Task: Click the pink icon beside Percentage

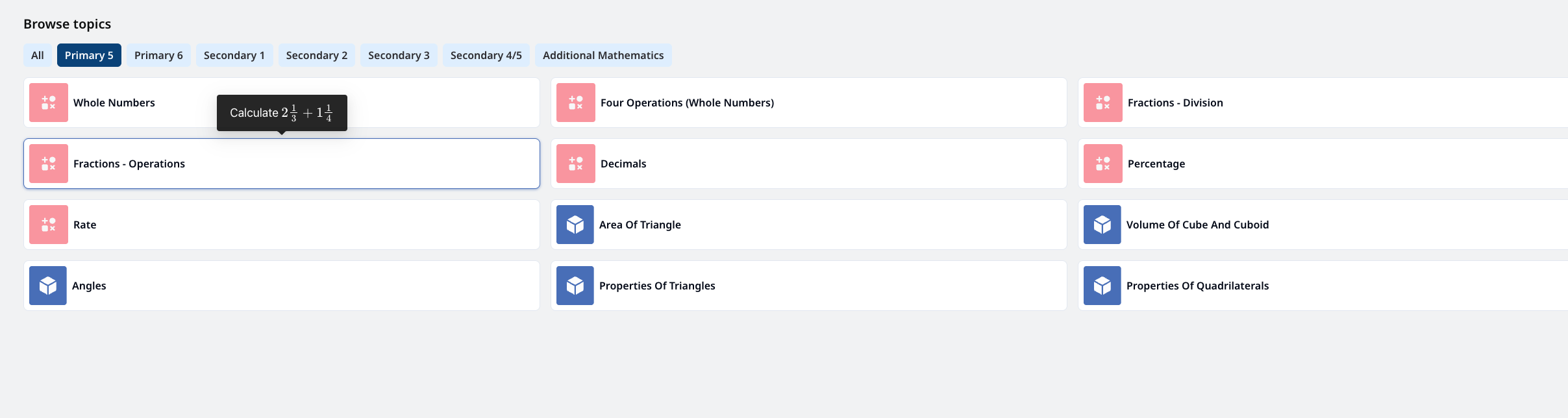Action: 1103,164
